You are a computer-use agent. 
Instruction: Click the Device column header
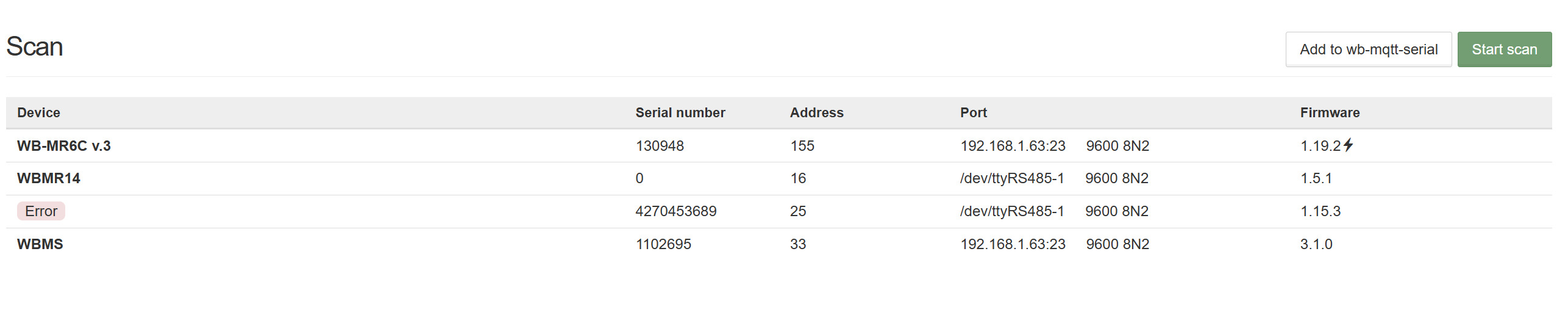(x=38, y=113)
